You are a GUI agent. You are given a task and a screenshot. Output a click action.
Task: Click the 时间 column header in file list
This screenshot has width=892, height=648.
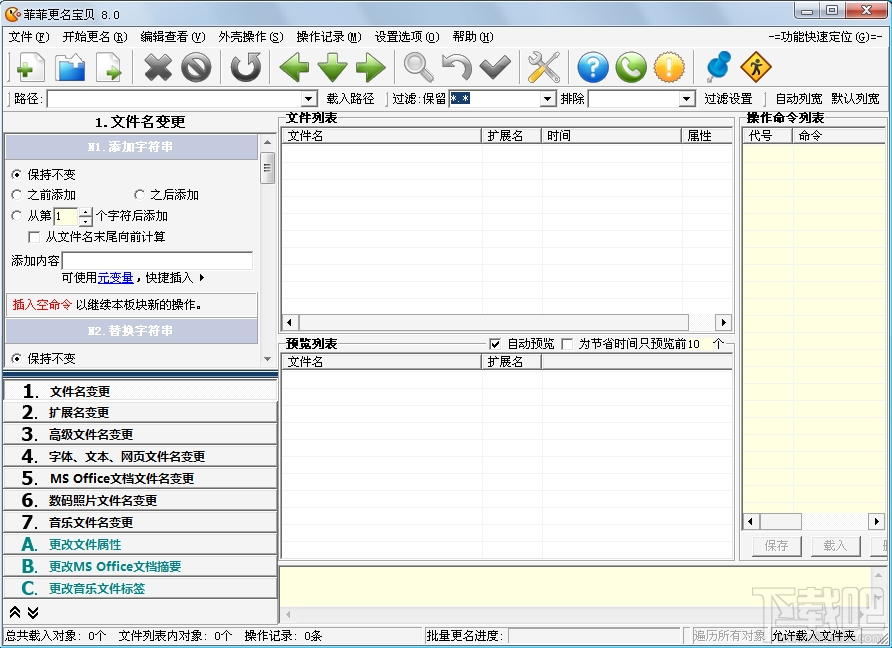tap(611, 135)
